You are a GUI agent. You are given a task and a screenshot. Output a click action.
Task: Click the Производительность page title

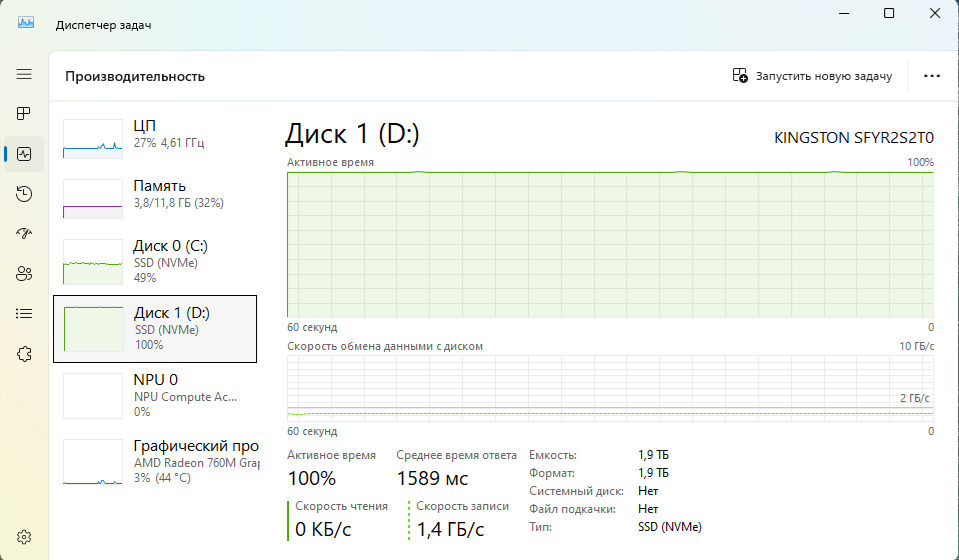[135, 76]
